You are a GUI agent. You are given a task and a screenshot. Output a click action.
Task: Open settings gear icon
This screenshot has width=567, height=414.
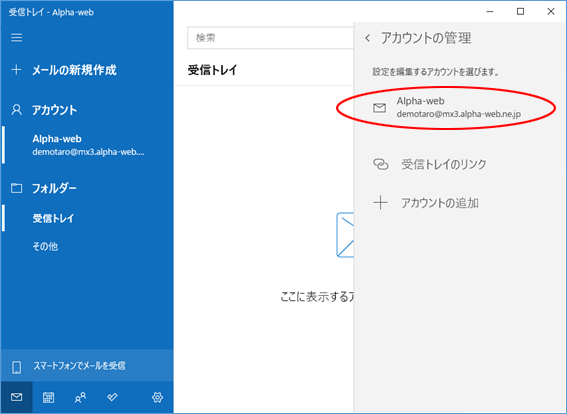point(157,397)
